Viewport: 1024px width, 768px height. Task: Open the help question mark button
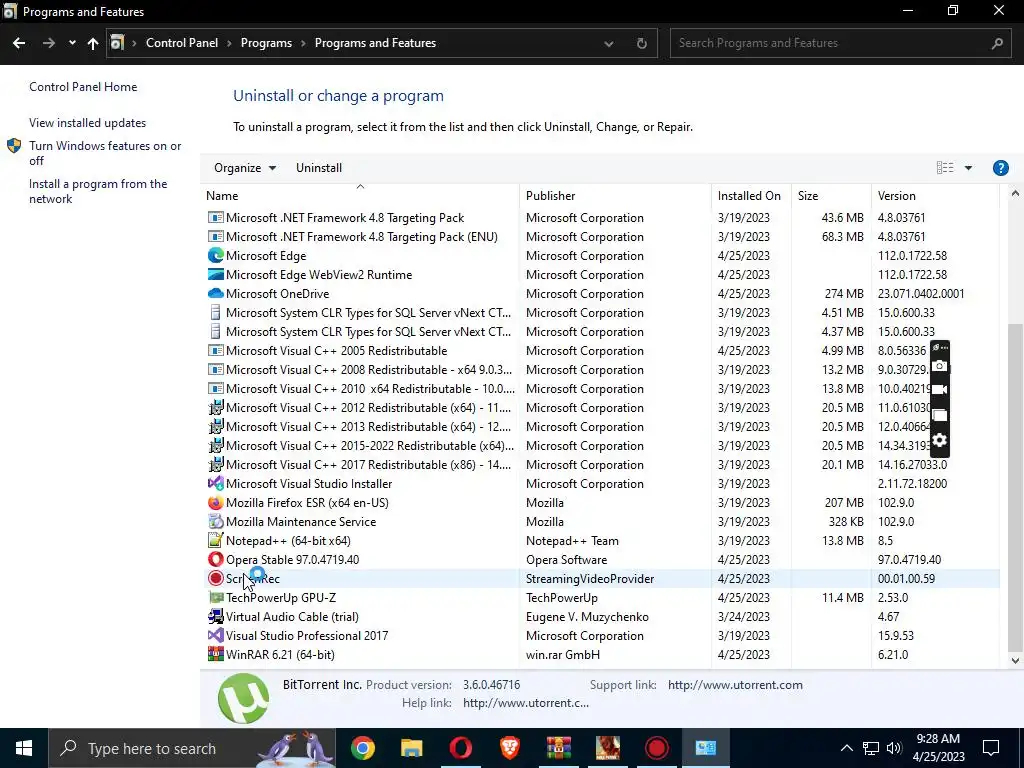(x=1000, y=168)
